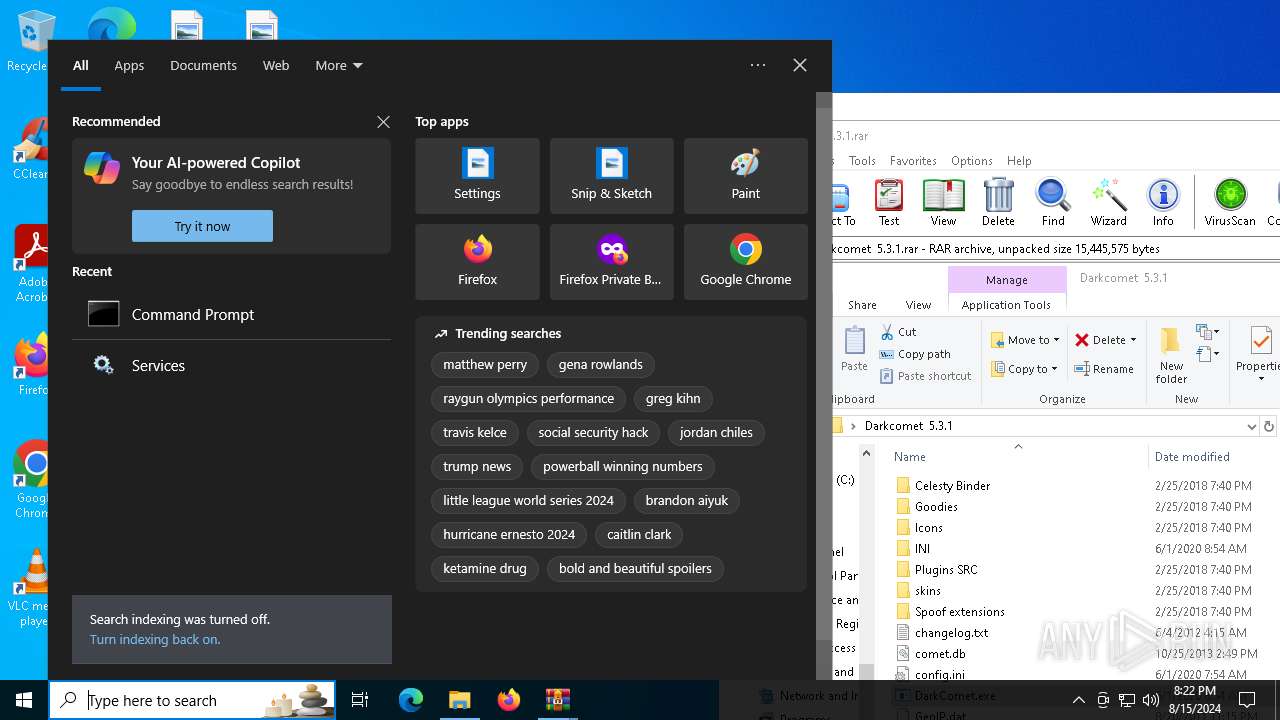Open Action Center notifications icon

1247,700
